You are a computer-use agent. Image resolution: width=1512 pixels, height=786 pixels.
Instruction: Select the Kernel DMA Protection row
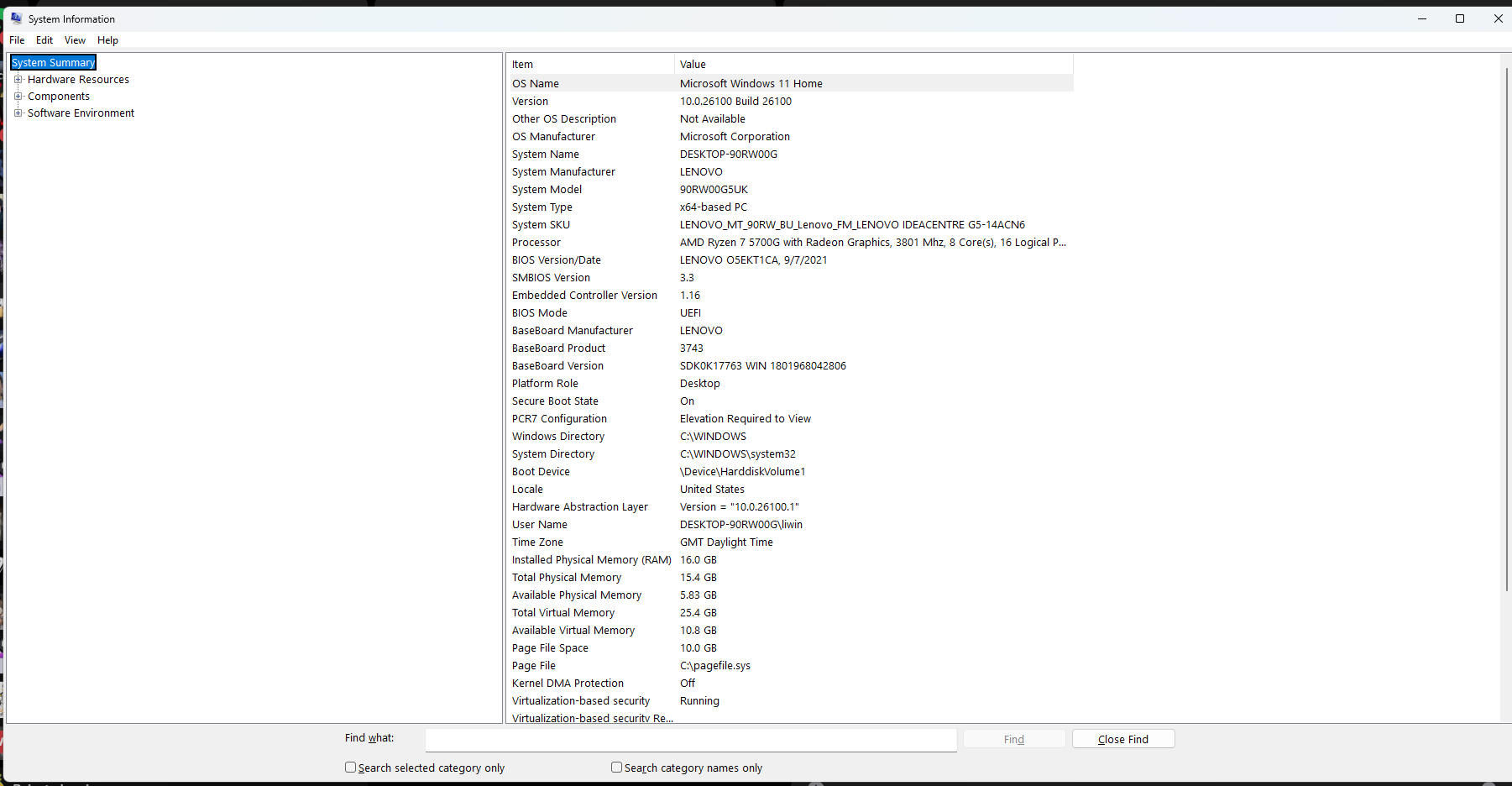[792, 684]
